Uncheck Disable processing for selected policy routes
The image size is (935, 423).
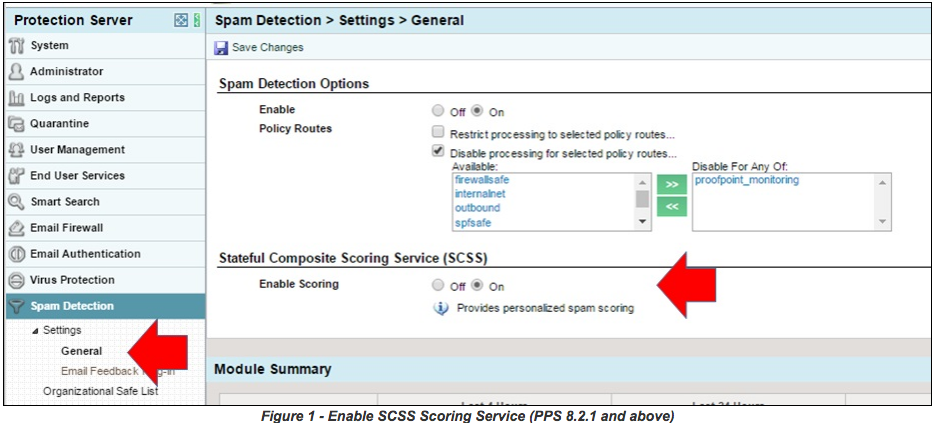pyautogui.click(x=438, y=152)
